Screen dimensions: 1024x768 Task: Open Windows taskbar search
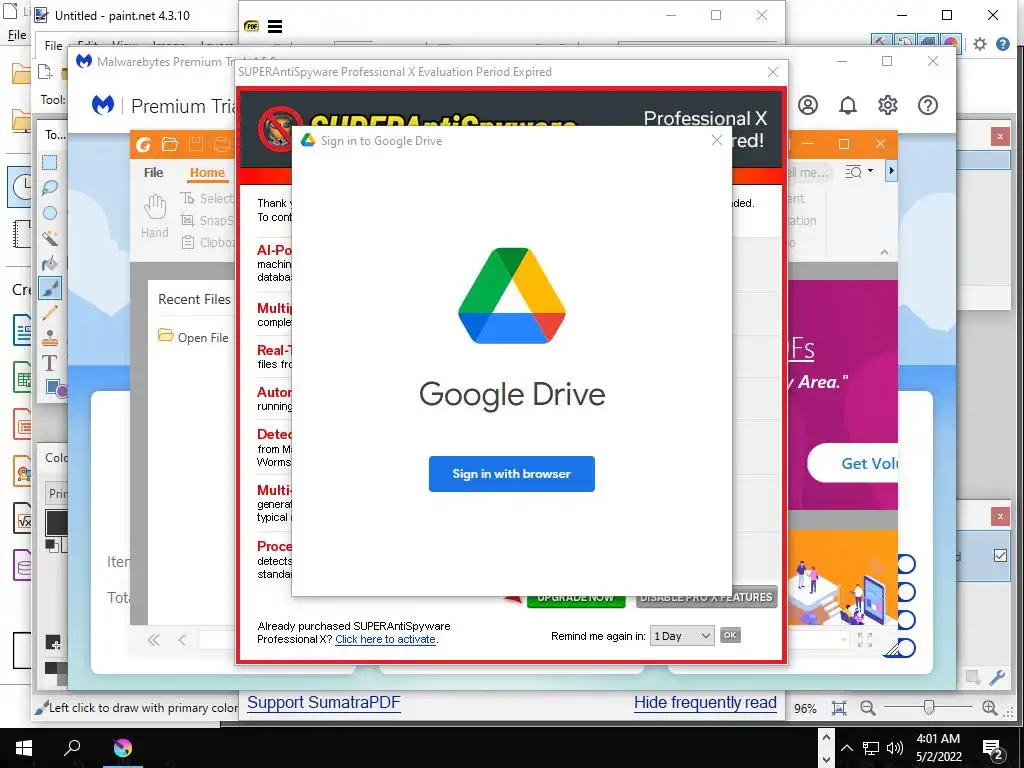72,748
